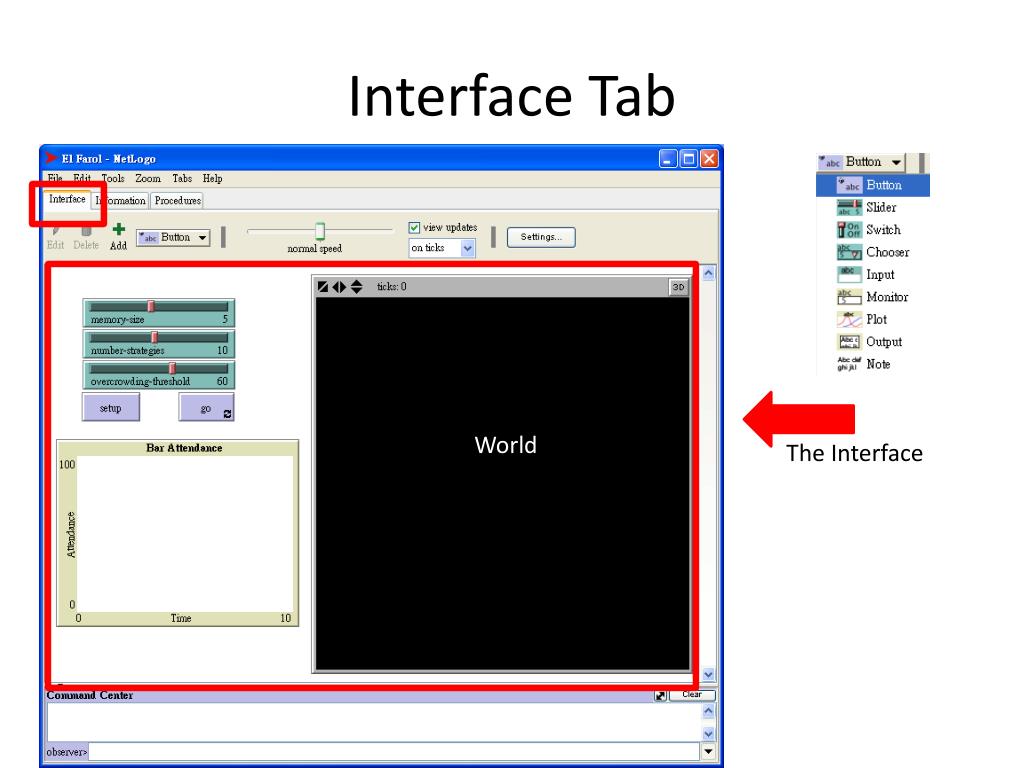Screen dimensions: 1024x768
Task: Click the observer command input field
Action: 394,752
